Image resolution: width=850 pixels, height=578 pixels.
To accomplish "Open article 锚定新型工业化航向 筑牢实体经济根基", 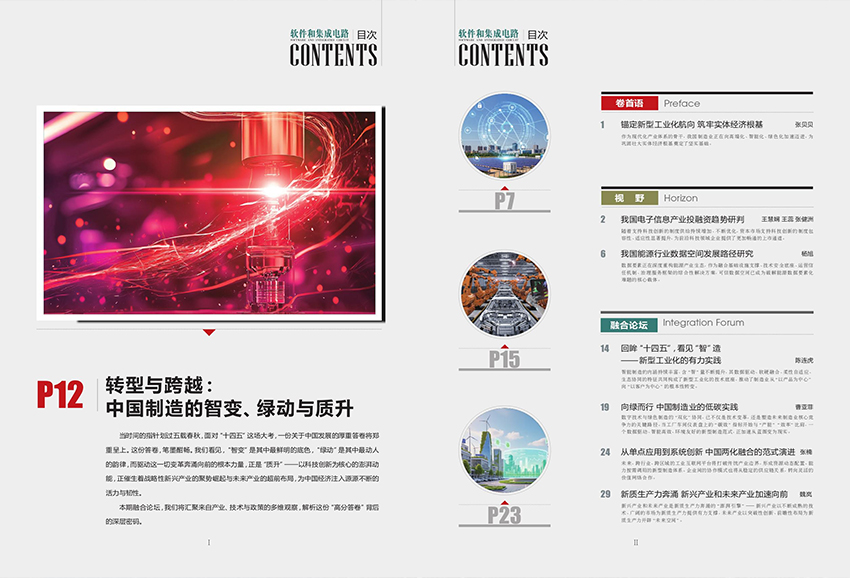I will pos(692,125).
